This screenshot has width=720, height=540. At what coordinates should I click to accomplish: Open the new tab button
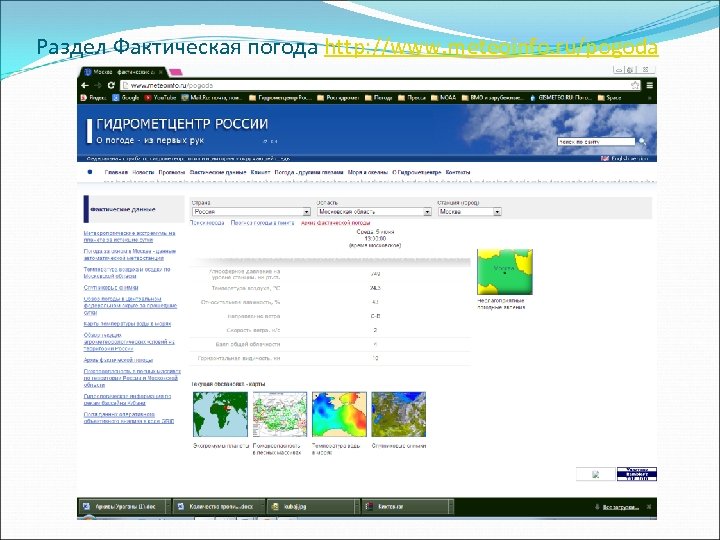click(x=176, y=72)
